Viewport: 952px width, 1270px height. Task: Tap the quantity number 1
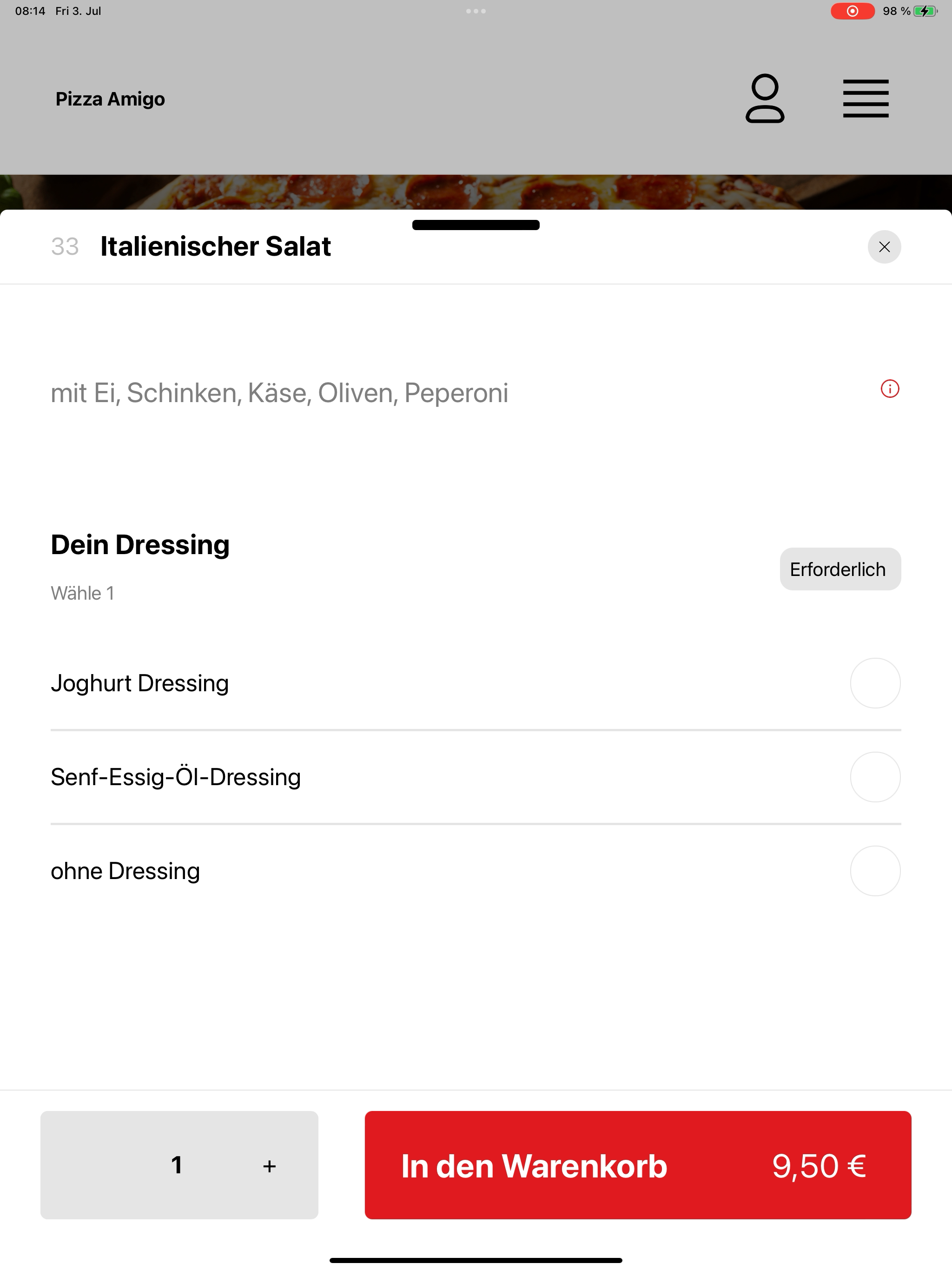click(x=177, y=1165)
